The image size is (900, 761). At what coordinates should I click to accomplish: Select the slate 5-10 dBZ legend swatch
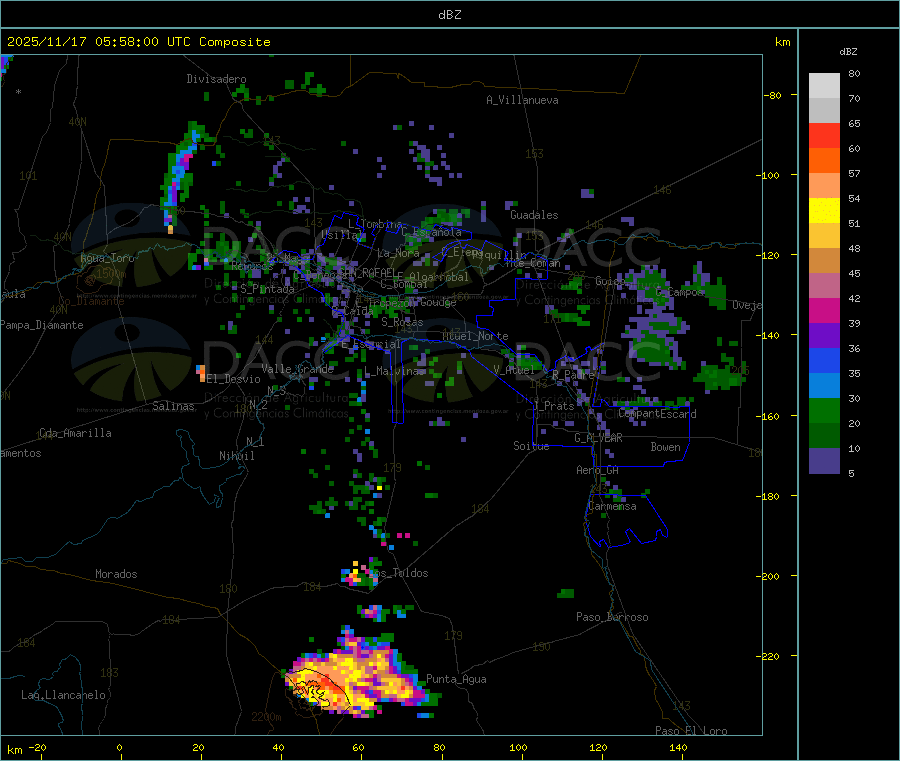(824, 460)
